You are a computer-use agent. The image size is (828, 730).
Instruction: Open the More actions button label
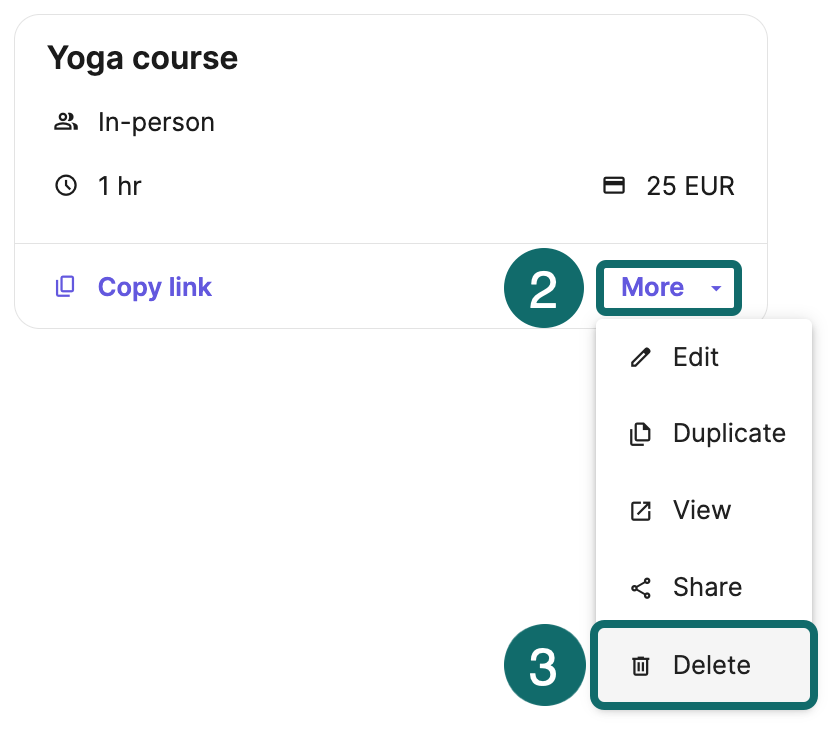tap(652, 288)
